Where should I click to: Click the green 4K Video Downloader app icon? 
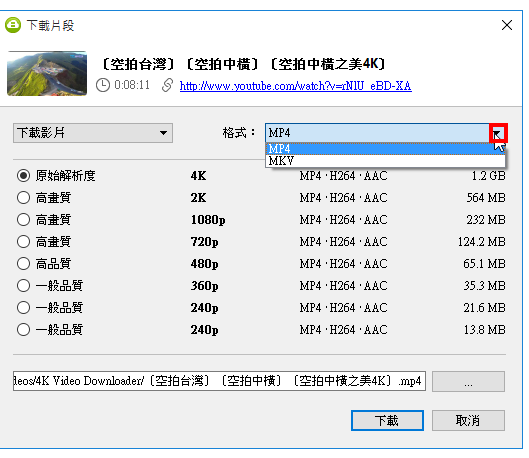pos(13,25)
